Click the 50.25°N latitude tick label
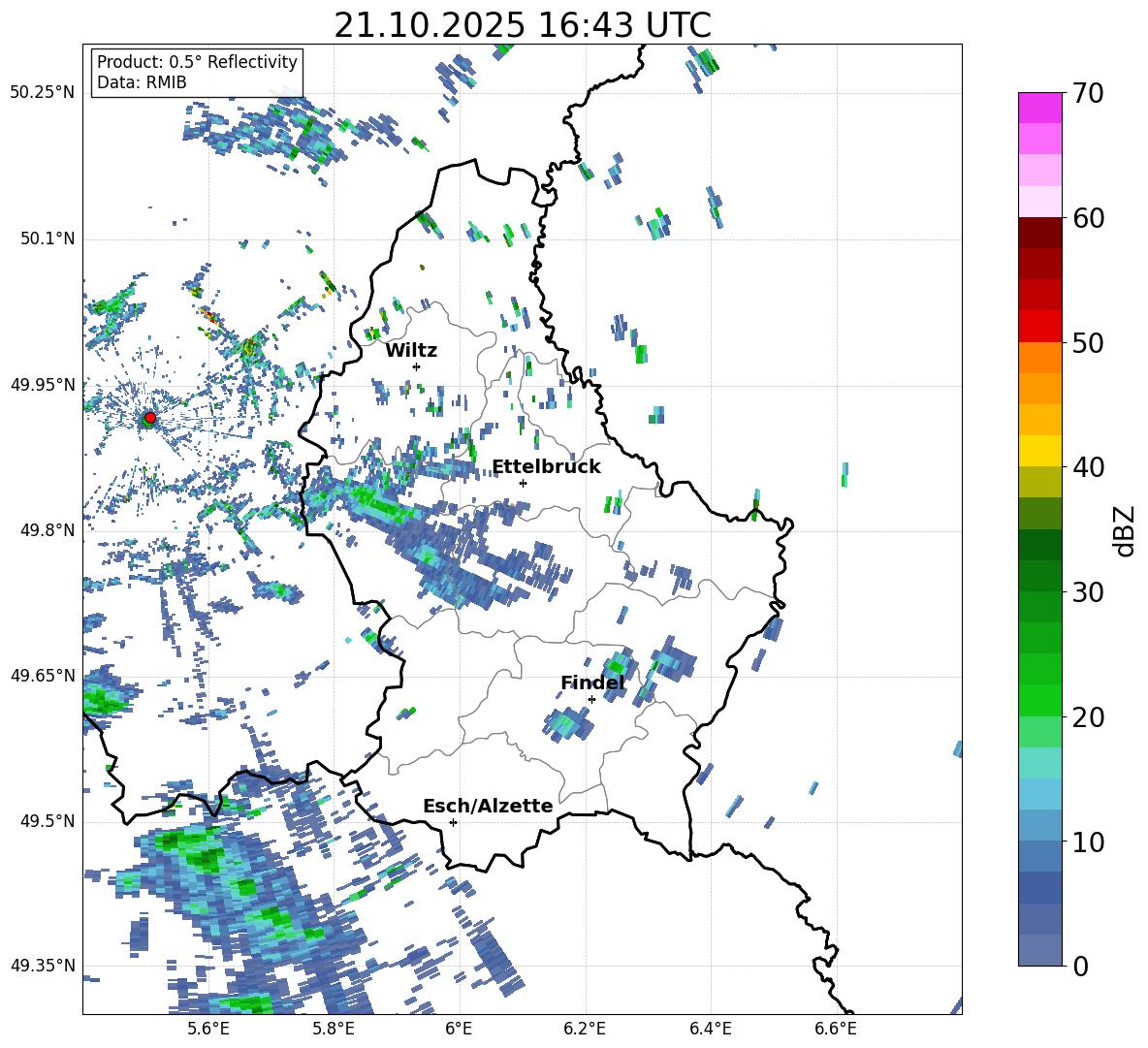Image resolution: width=1148 pixels, height=1048 pixels. (43, 93)
